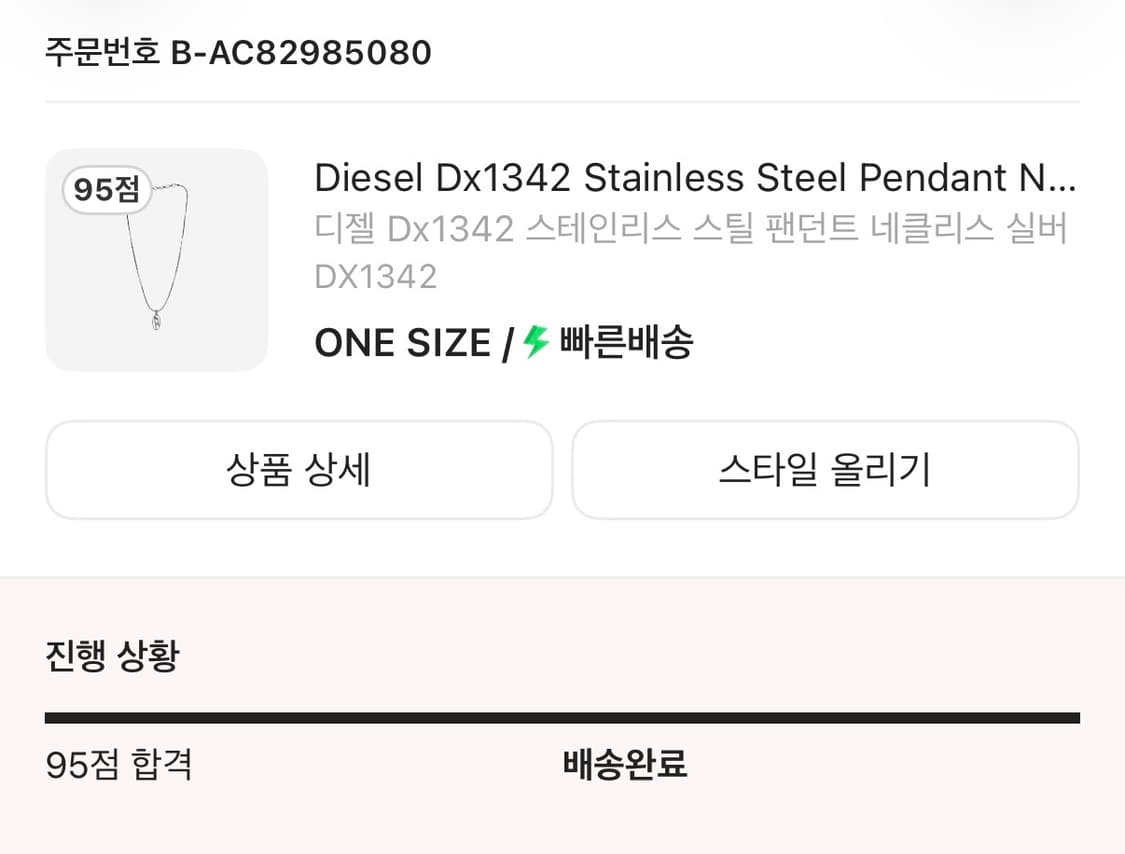The image size is (1125, 854).
Task: Select the 95점 inspection score badge
Action: 106,190
